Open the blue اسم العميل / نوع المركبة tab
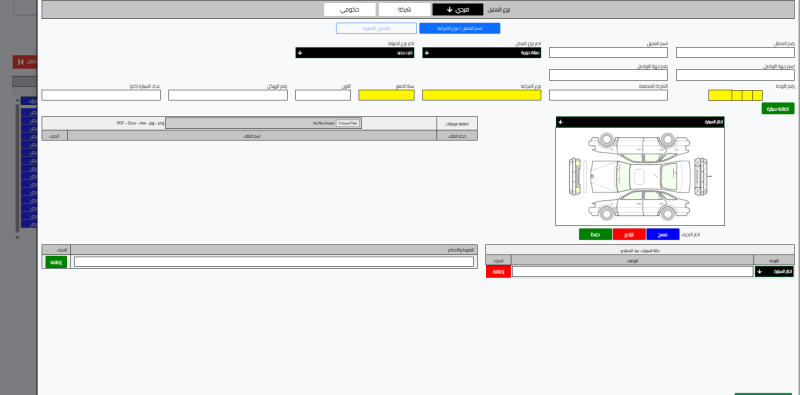The image size is (800, 395). [x=460, y=29]
